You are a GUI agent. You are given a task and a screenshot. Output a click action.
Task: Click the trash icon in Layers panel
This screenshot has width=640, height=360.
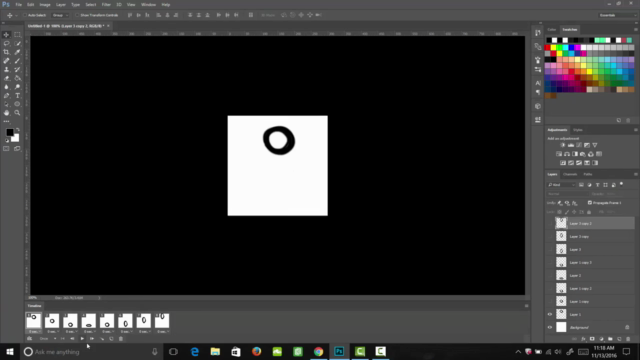[628, 339]
